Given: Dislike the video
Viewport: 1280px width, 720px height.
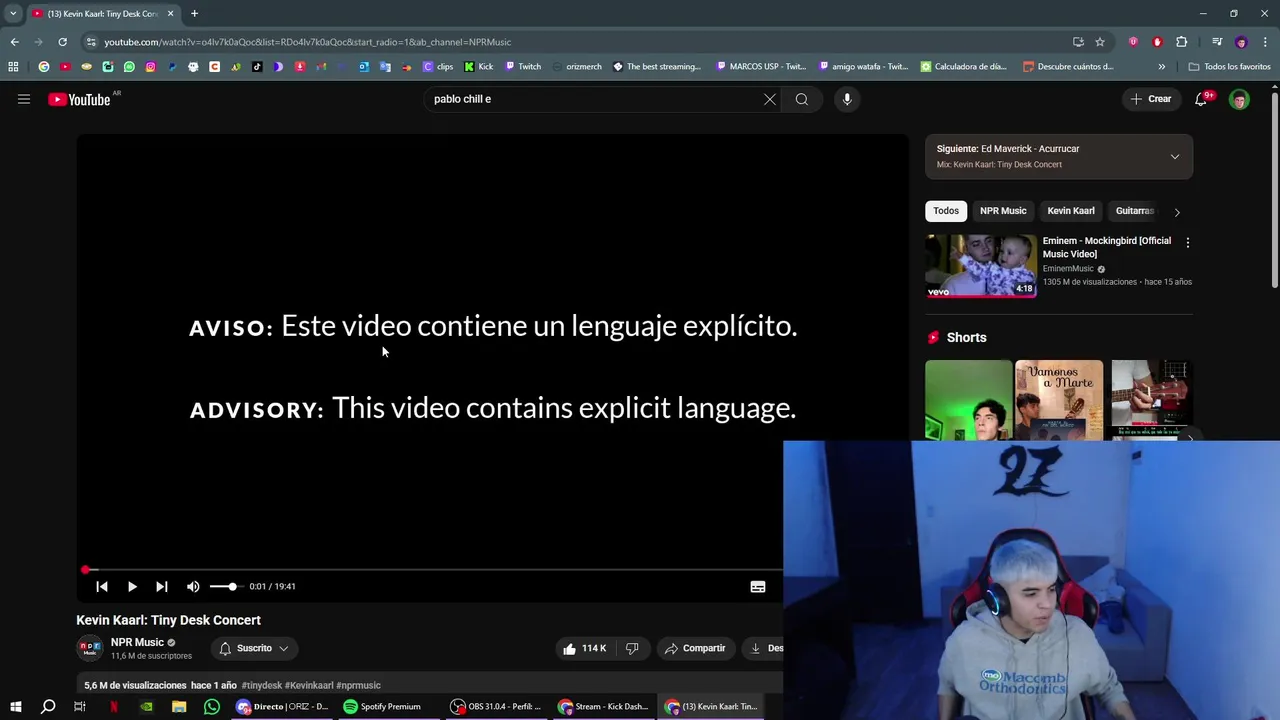Looking at the screenshot, I should [x=632, y=648].
